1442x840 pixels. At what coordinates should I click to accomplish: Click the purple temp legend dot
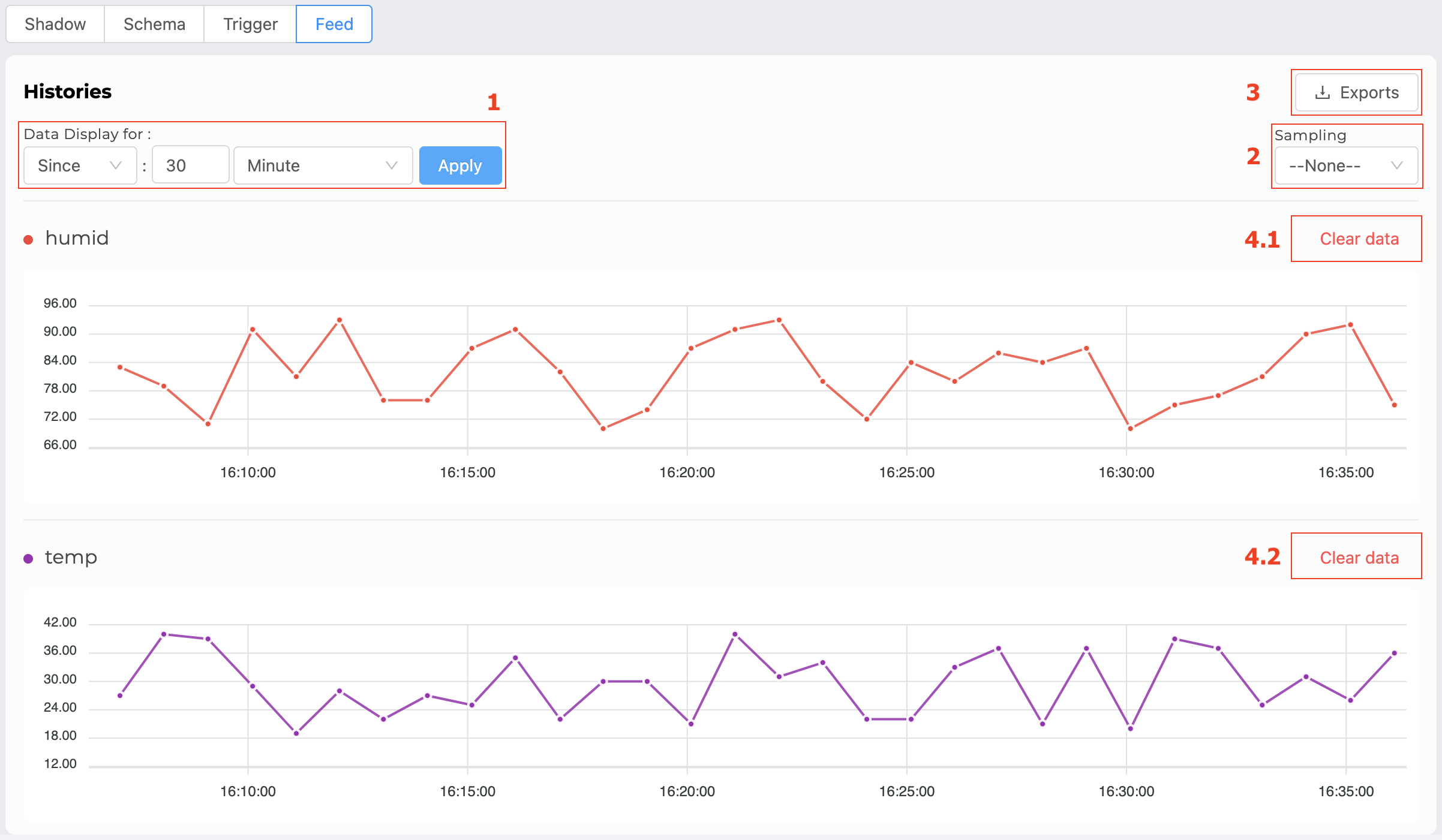[x=28, y=559]
